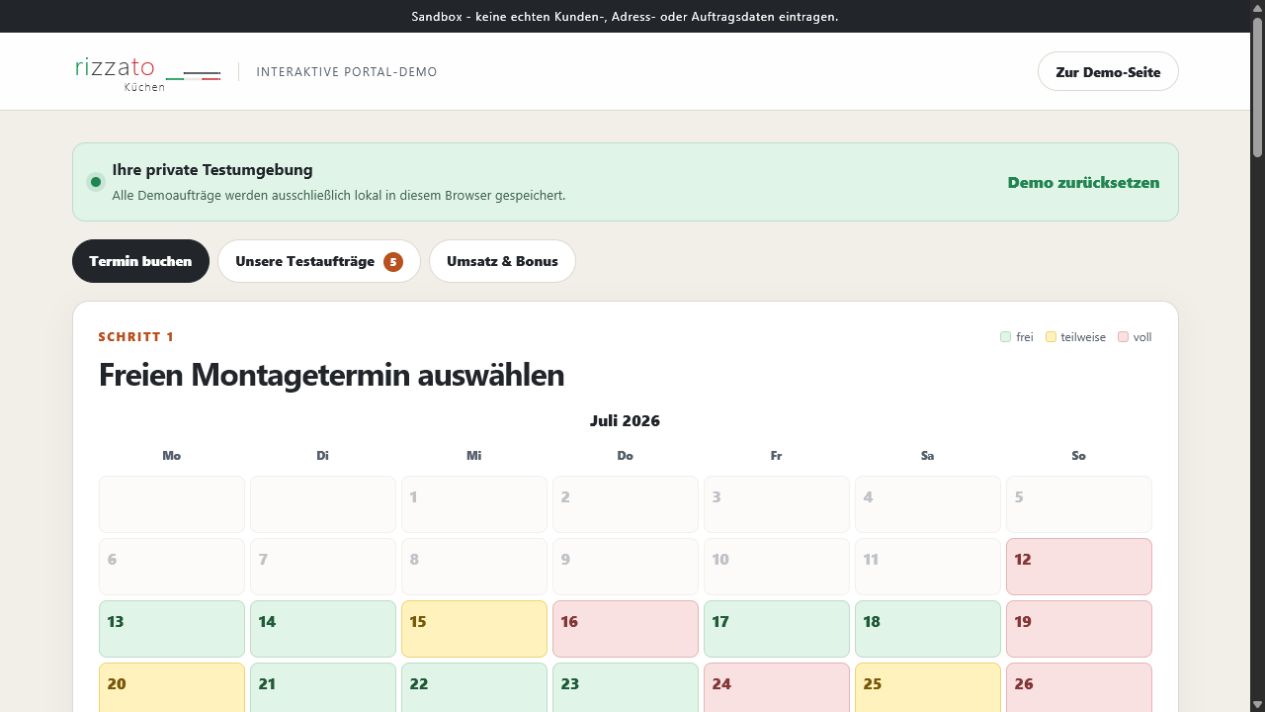Image resolution: width=1265 pixels, height=712 pixels.
Task: Click the Sandbox warning banner text
Action: point(625,16)
